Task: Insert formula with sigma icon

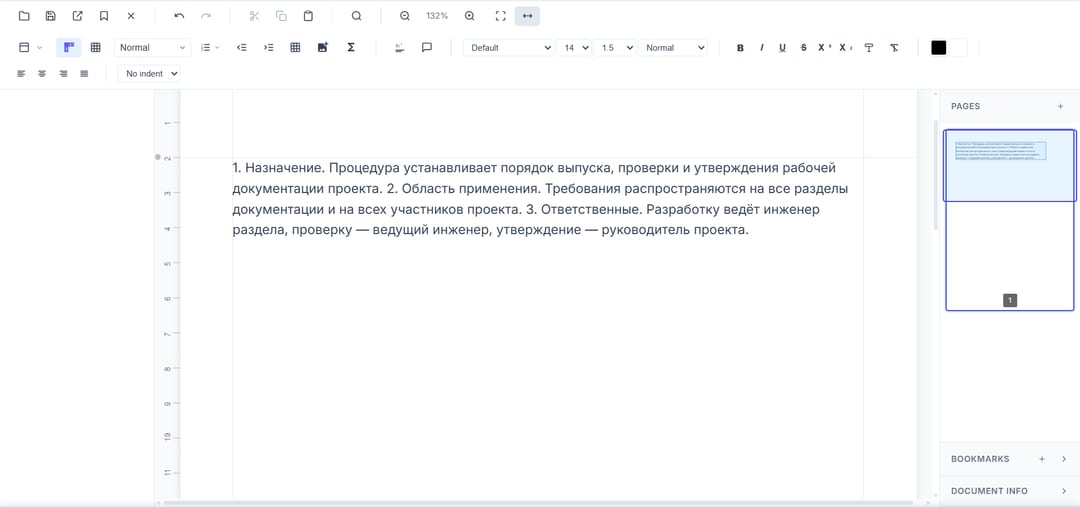Action: pyautogui.click(x=351, y=48)
